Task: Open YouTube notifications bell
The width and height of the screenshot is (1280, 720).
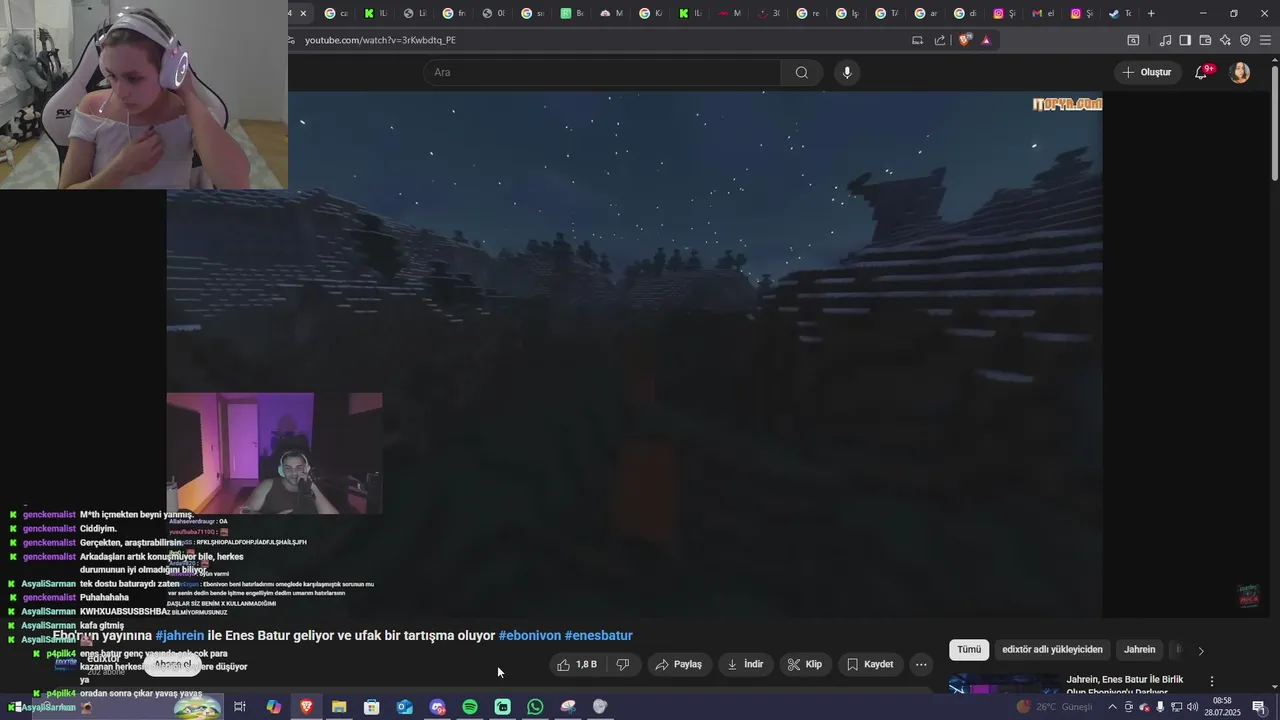Action: [1202, 72]
